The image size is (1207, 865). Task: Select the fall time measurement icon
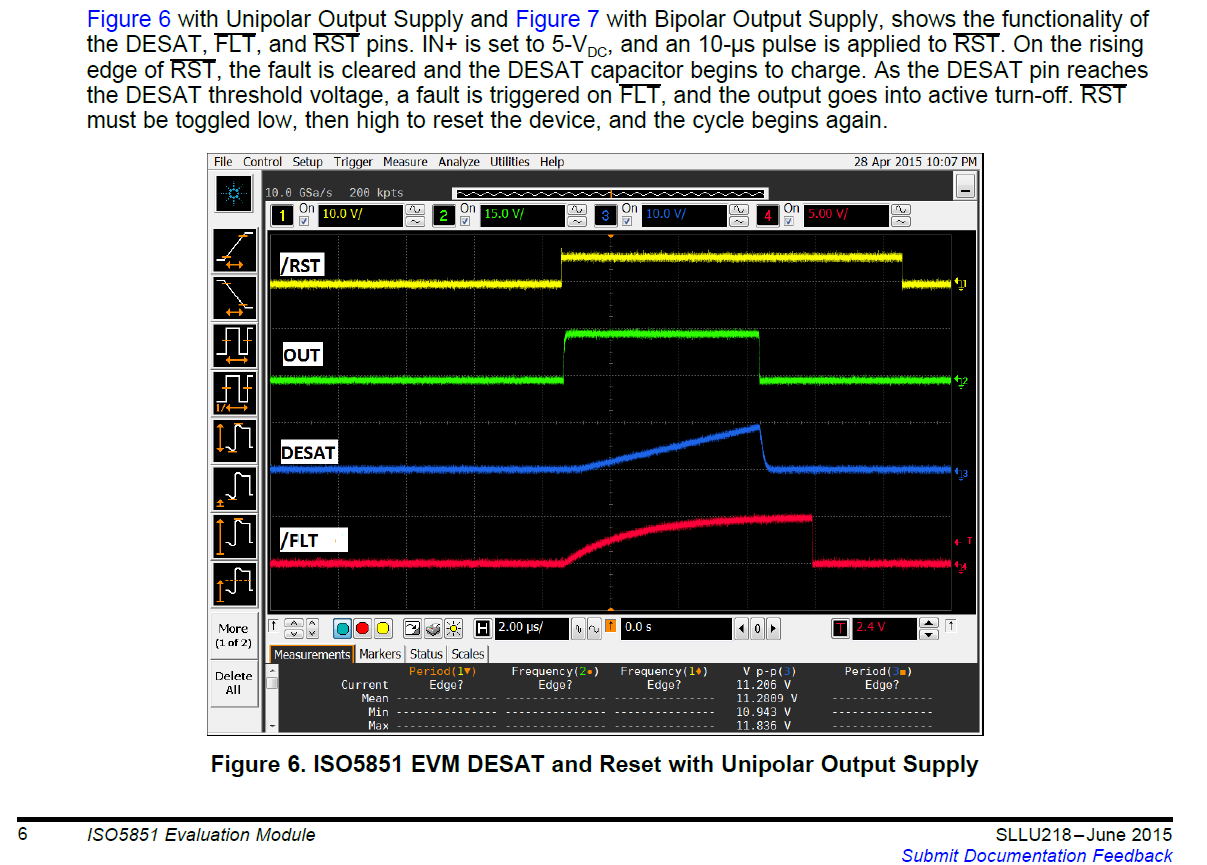click(x=234, y=297)
